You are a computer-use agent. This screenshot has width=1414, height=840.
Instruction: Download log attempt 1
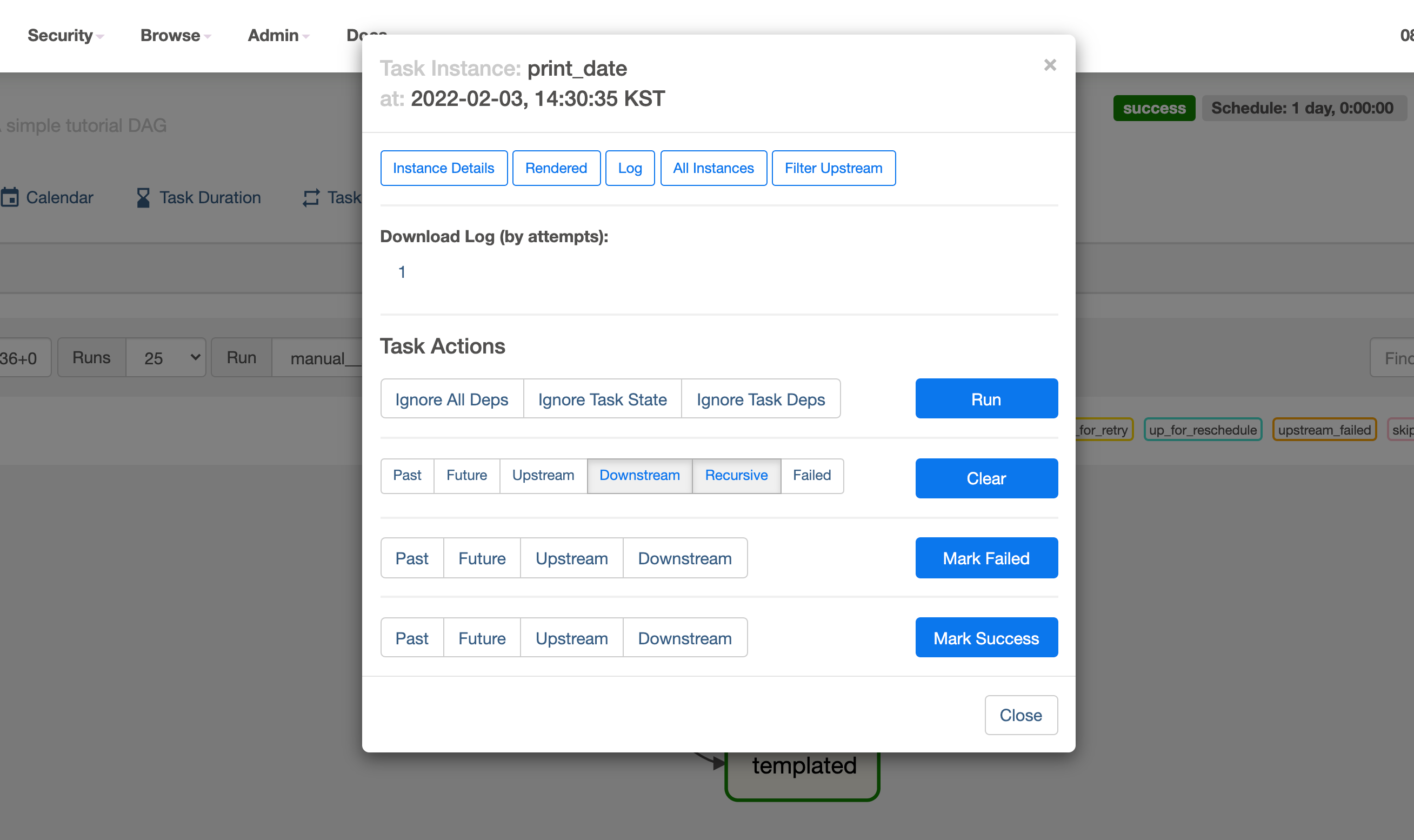click(x=402, y=272)
